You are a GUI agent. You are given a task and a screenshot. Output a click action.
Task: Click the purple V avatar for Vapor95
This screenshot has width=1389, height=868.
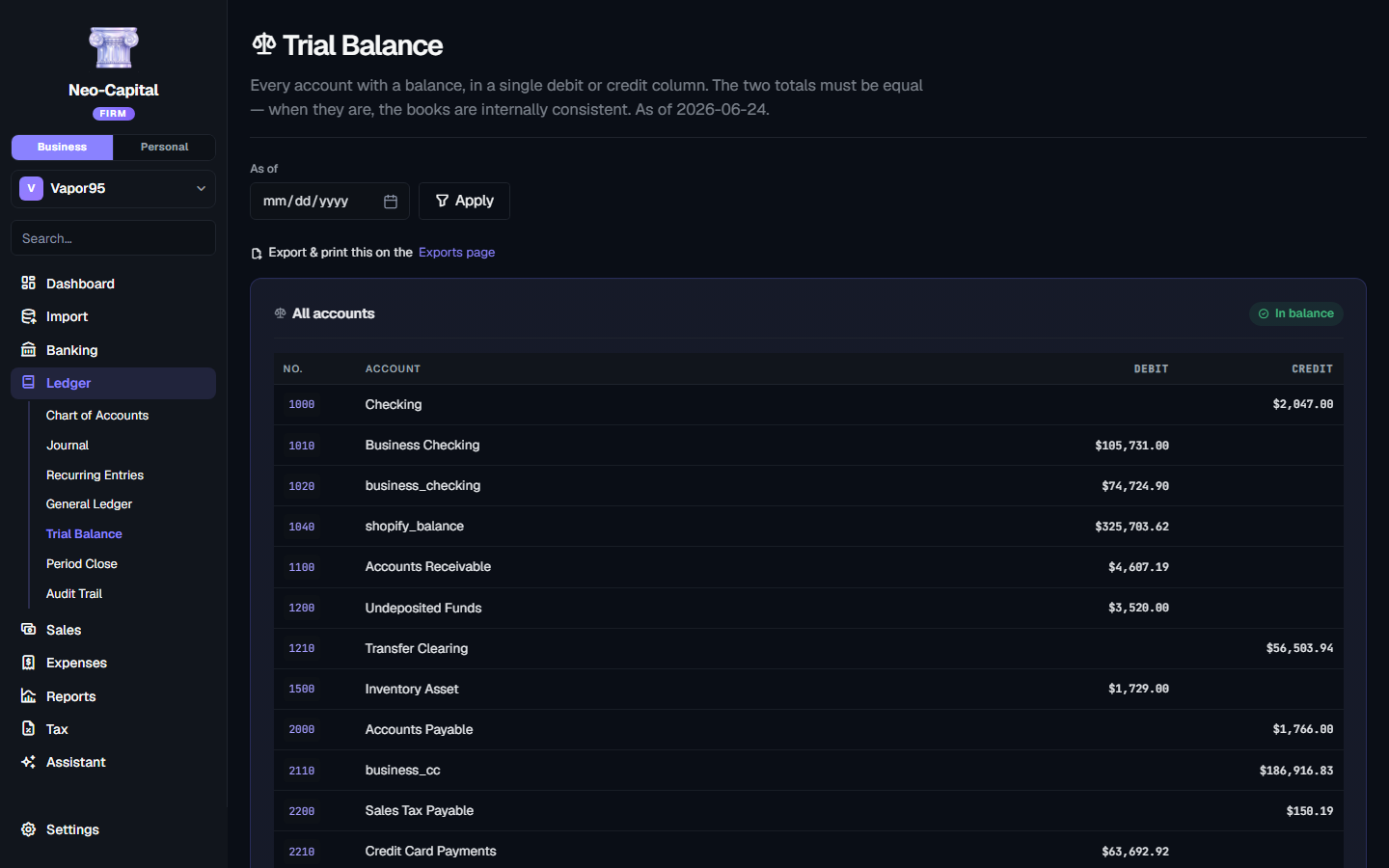tap(31, 188)
